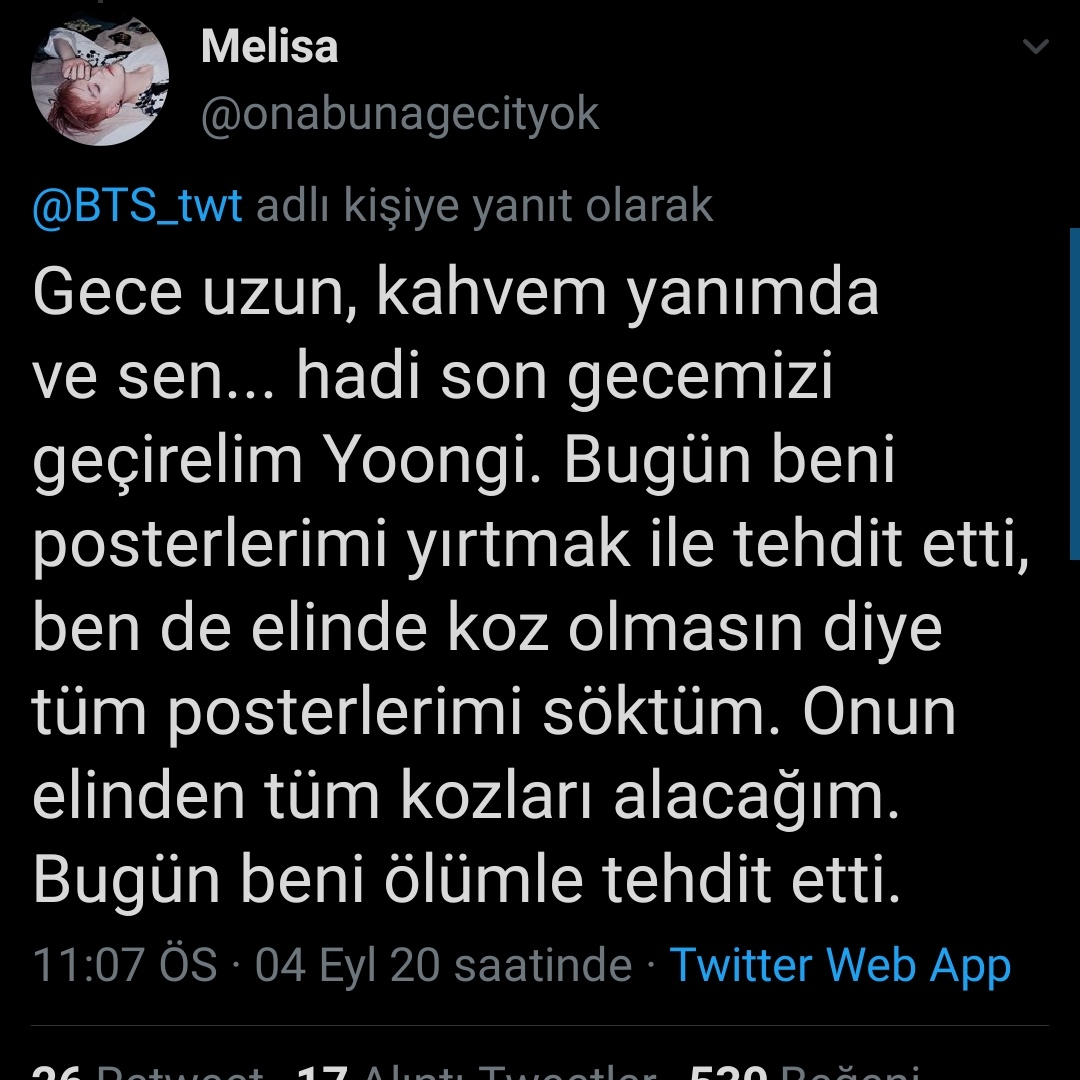Viewport: 1080px width, 1080px height.
Task: Open the @BTS_twt mention link
Action: [138, 207]
